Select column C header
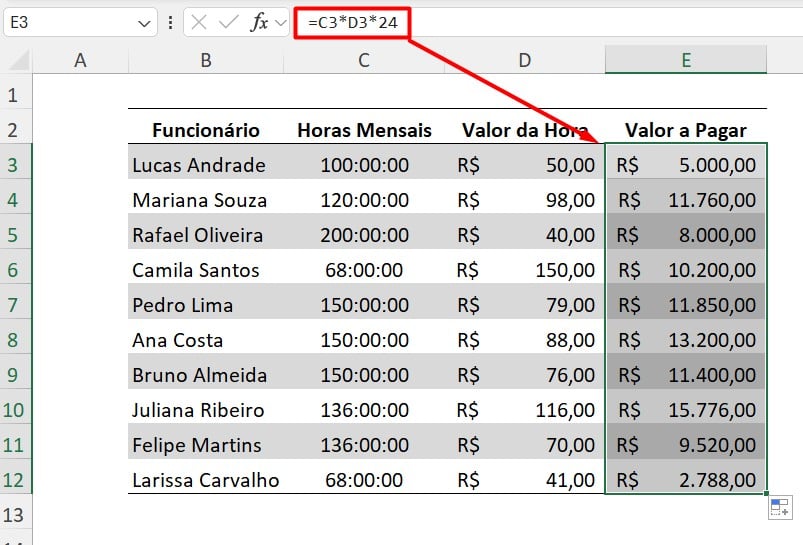803x545 pixels. (364, 60)
